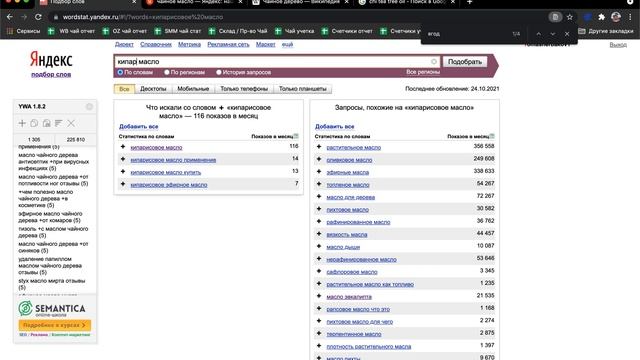This screenshot has width=640, height=360.
Task: Open the 'Директ' link
Action: click(x=124, y=44)
